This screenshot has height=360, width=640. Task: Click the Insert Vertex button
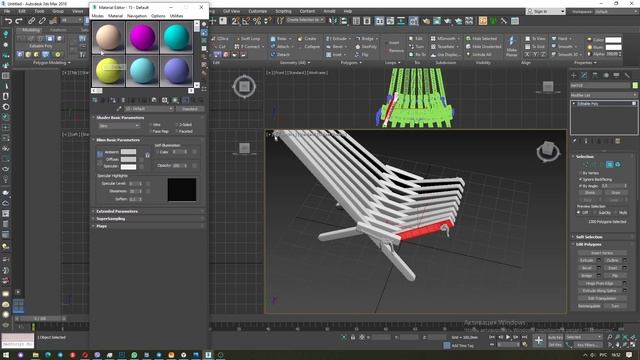click(602, 253)
